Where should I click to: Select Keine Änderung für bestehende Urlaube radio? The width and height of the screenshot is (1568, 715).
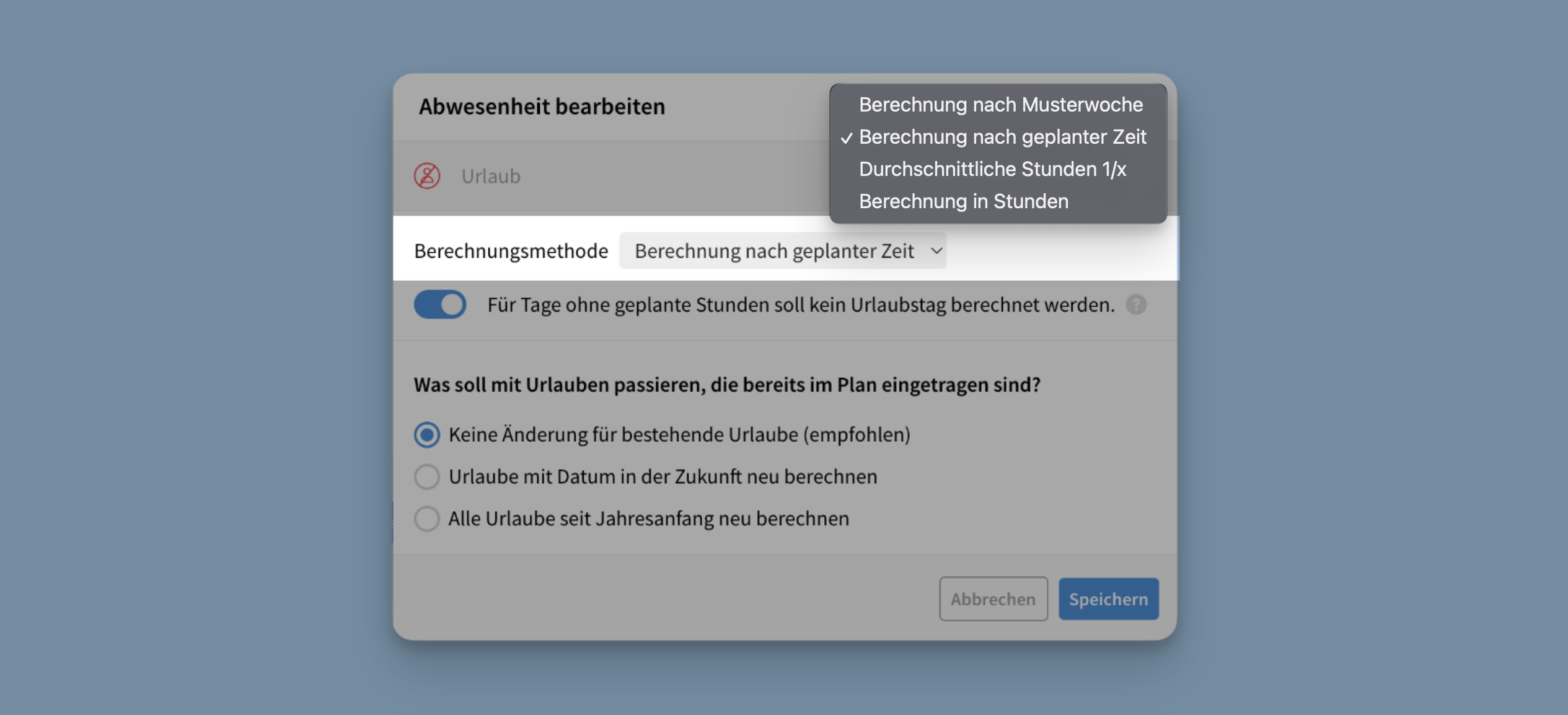[x=427, y=435]
